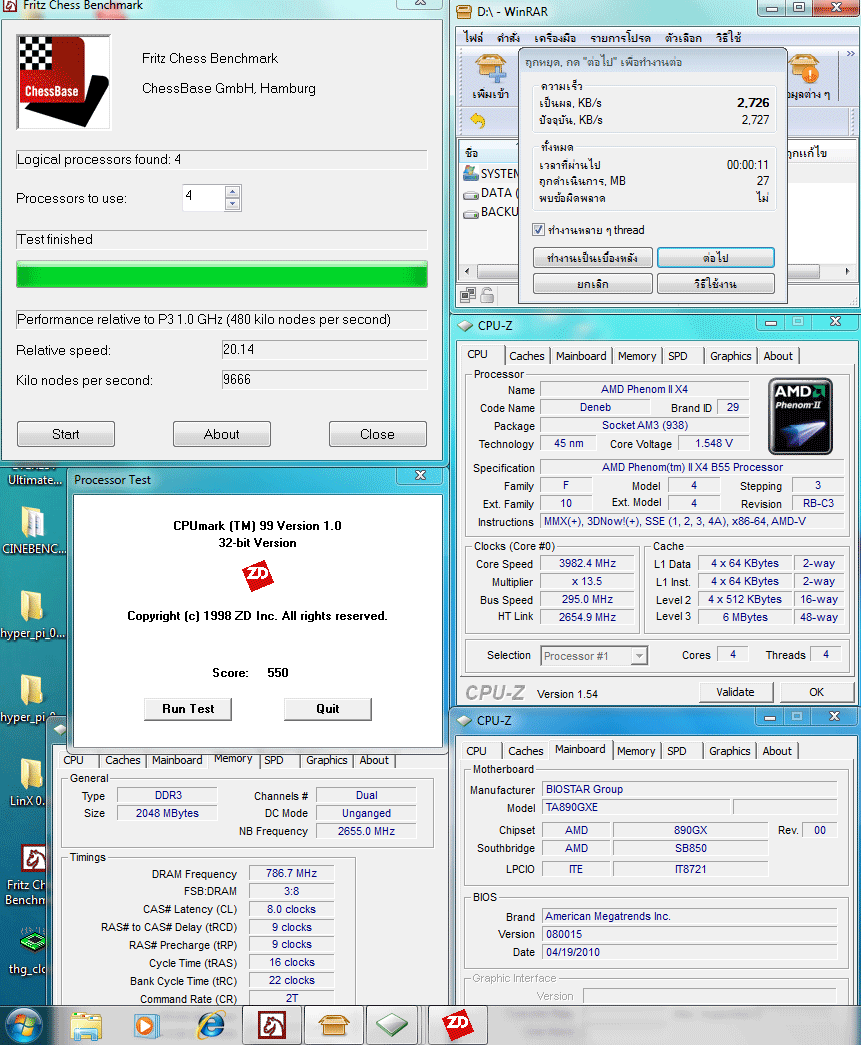
Task: Switch to Memory tab in bottom-right CPU-Z window
Action: [636, 751]
